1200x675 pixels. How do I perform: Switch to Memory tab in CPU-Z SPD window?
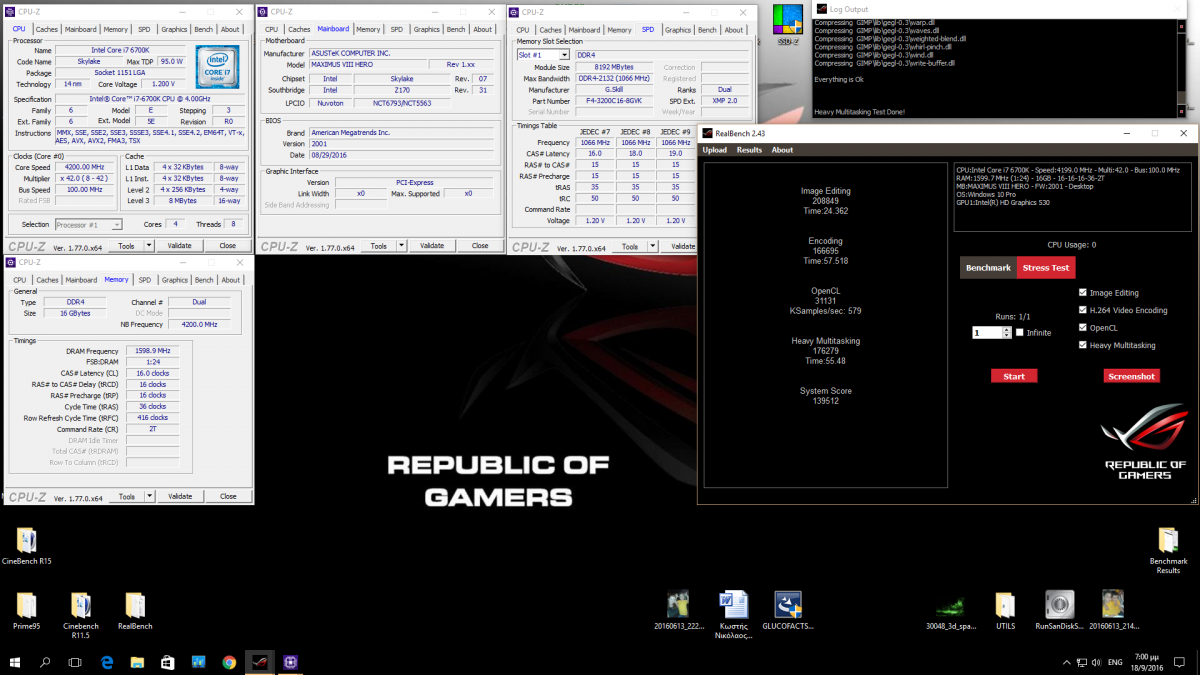point(619,29)
